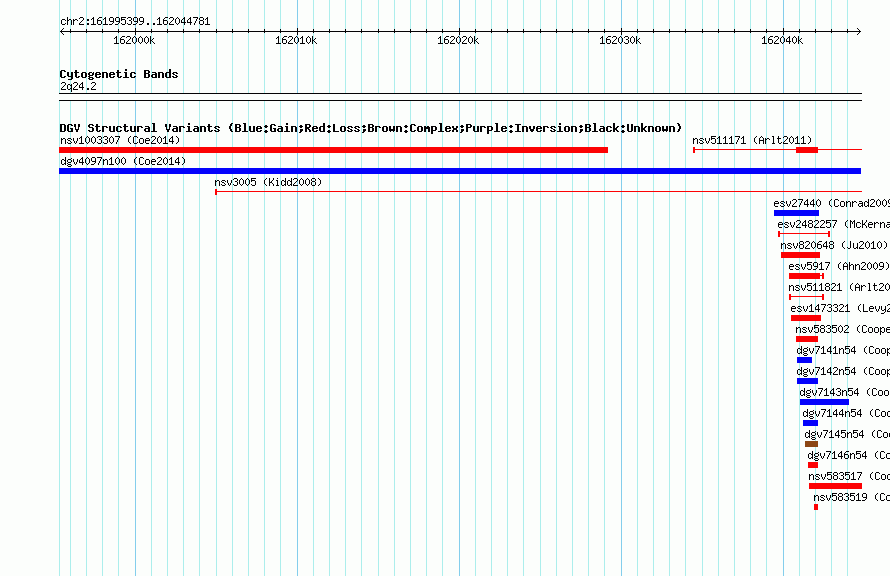Click the 162000k ruler label

134,40
